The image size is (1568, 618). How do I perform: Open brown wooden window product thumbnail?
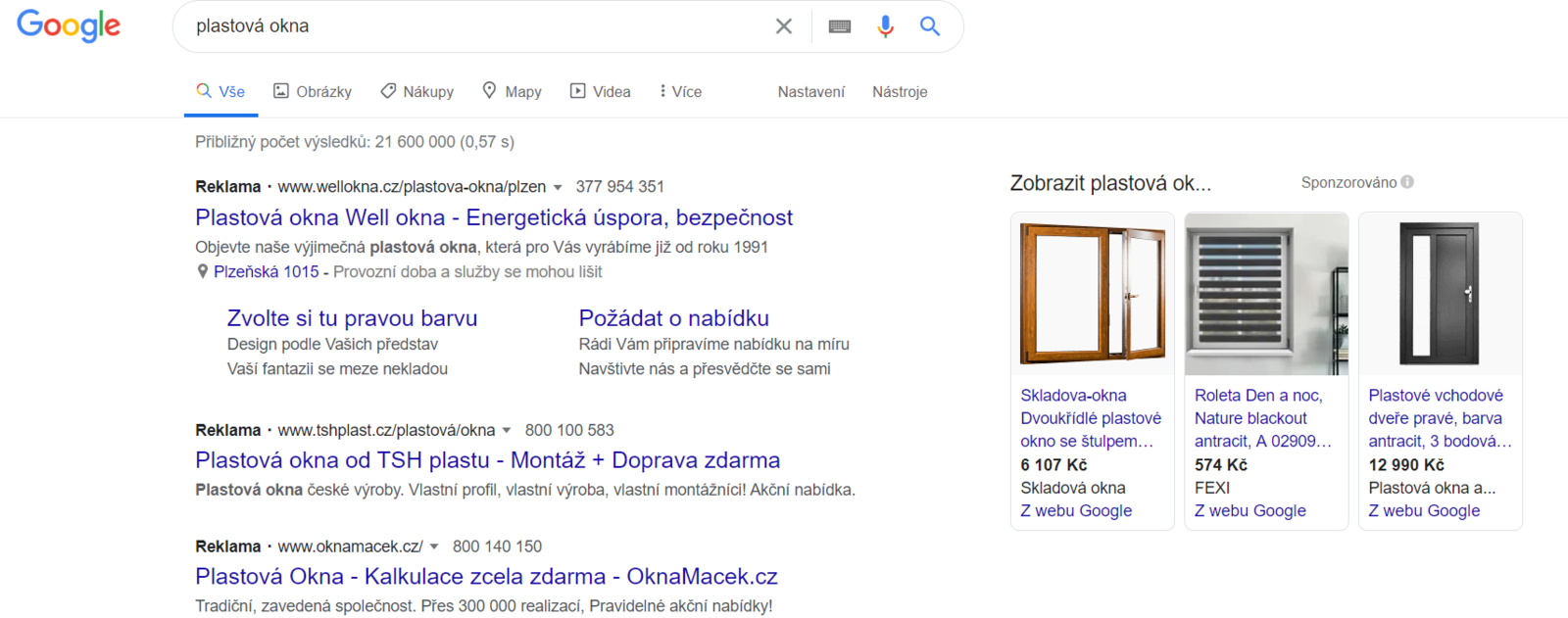(1093, 294)
